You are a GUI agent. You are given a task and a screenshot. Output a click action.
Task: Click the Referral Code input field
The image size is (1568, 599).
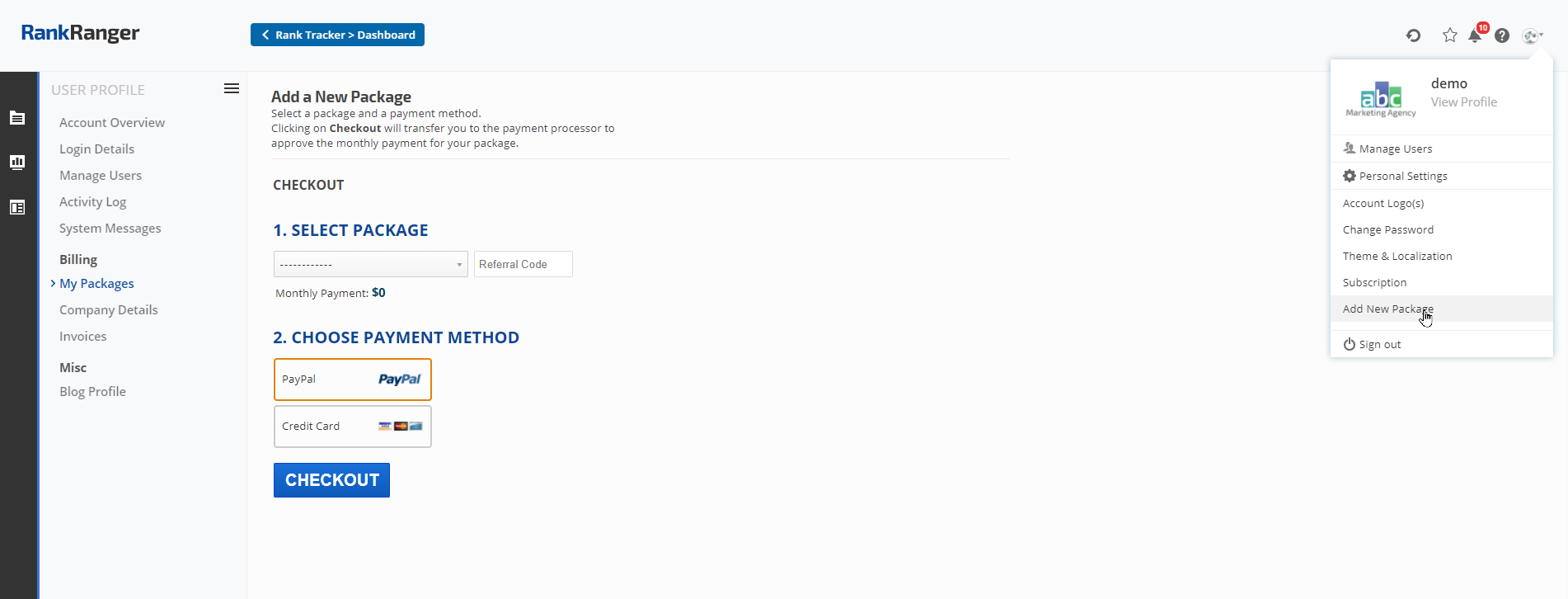tap(523, 264)
